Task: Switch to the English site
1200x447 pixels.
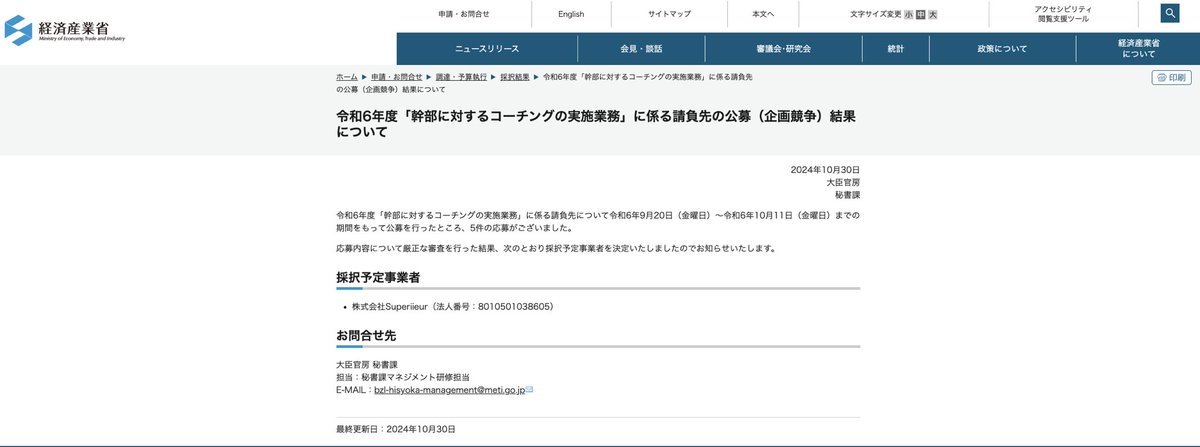Action: pyautogui.click(x=571, y=14)
